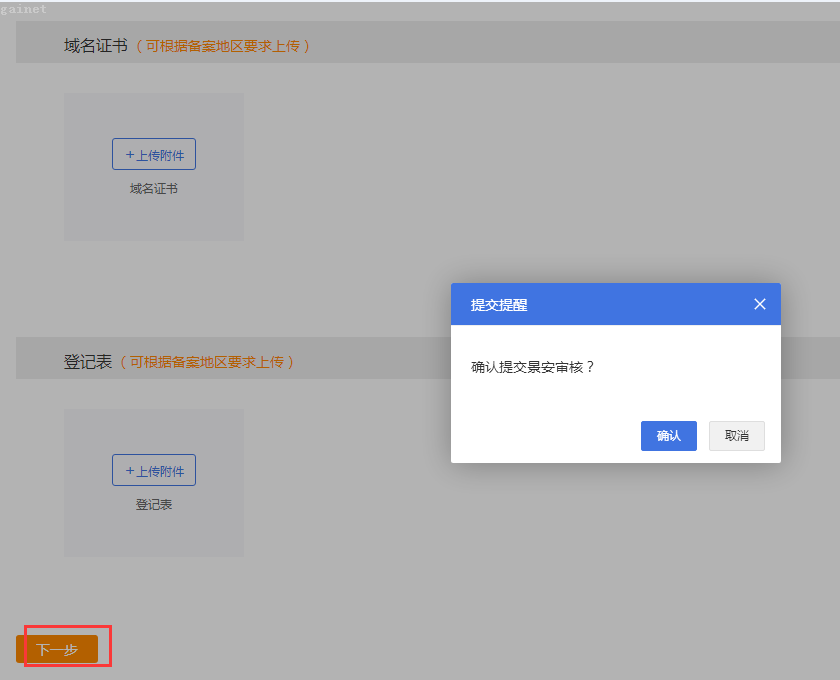The height and width of the screenshot is (680, 840).
Task: Click 登记表 caption below upload button
Action: tap(154, 504)
